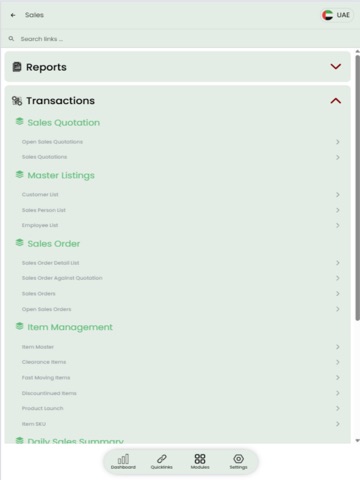The width and height of the screenshot is (360, 480).
Task: Click the chevron on Item Master row
Action: pyautogui.click(x=338, y=347)
